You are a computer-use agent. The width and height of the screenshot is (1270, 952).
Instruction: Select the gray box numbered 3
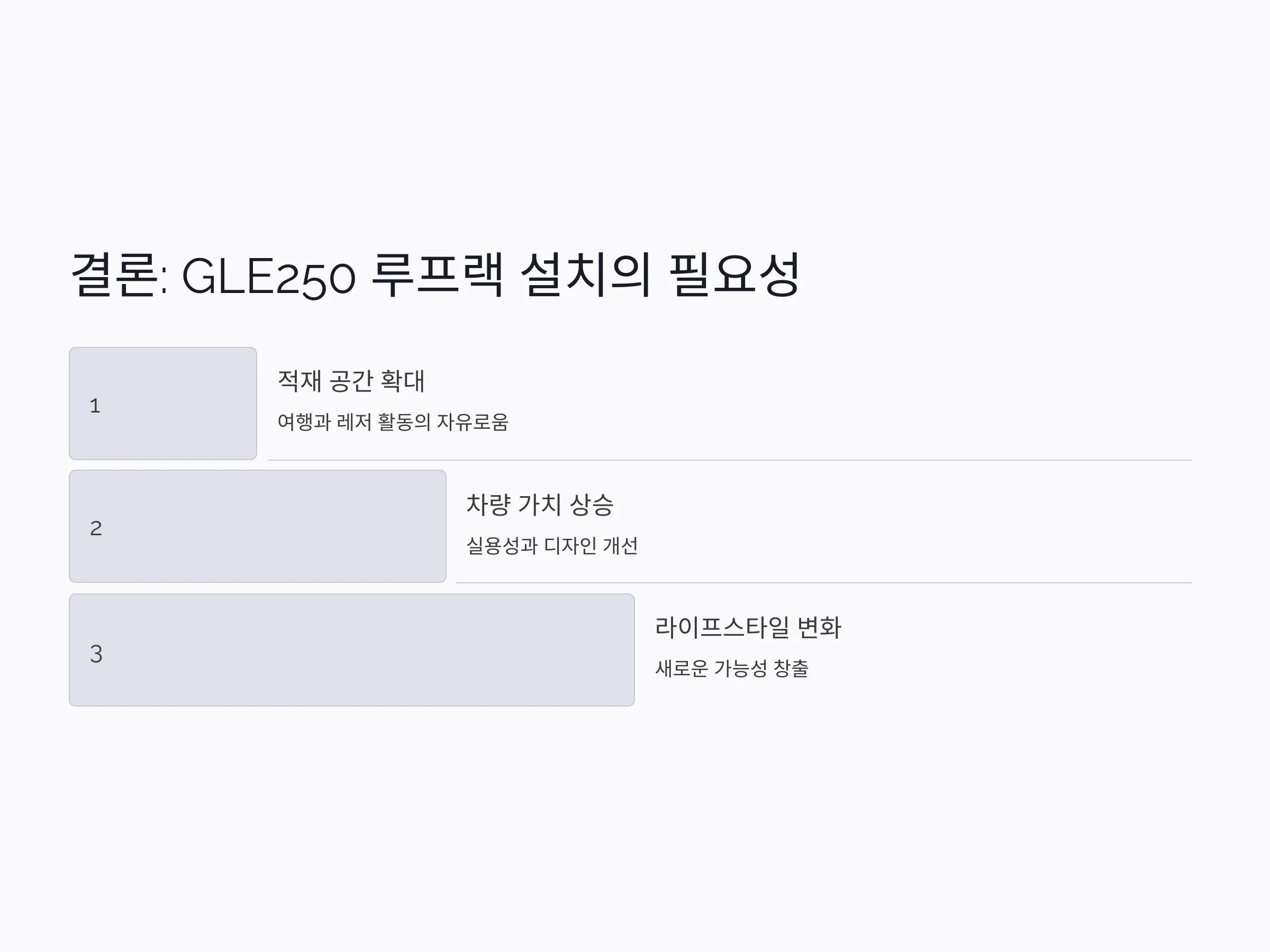(x=352, y=649)
